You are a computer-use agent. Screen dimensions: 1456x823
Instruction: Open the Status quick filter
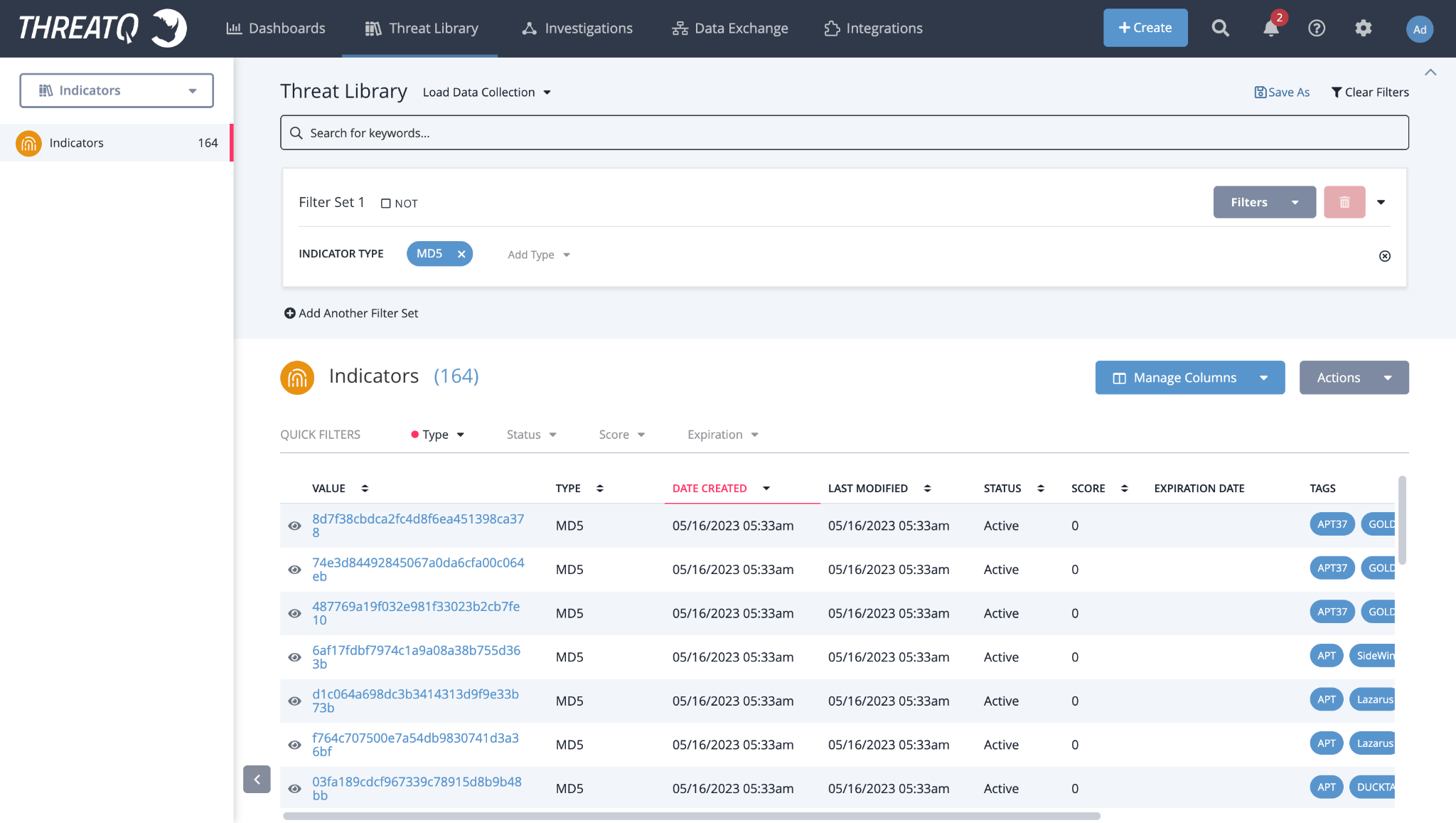pos(532,435)
